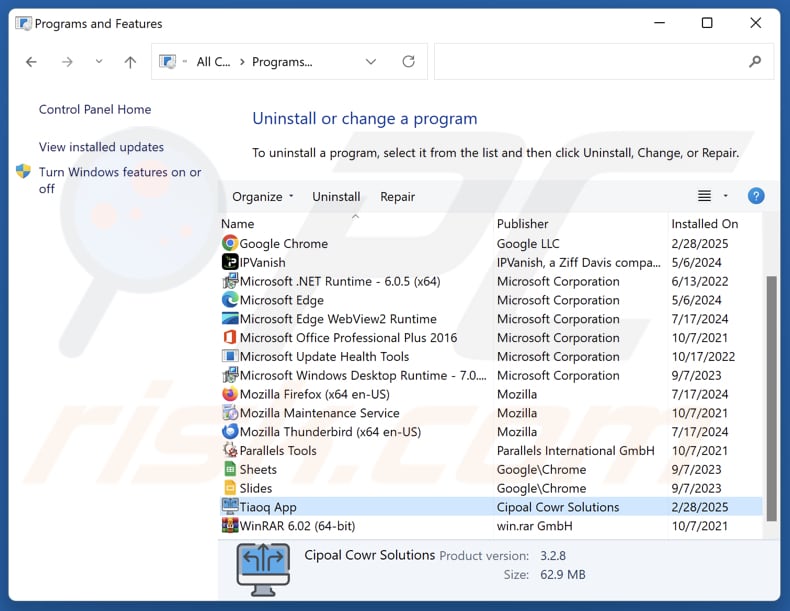Click Google LLC publisher cell
Image resolution: width=790 pixels, height=611 pixels.
pos(528,243)
